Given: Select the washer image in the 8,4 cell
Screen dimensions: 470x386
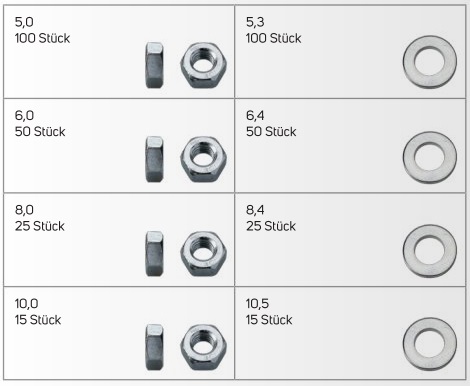Looking at the screenshot, I should [x=430, y=251].
